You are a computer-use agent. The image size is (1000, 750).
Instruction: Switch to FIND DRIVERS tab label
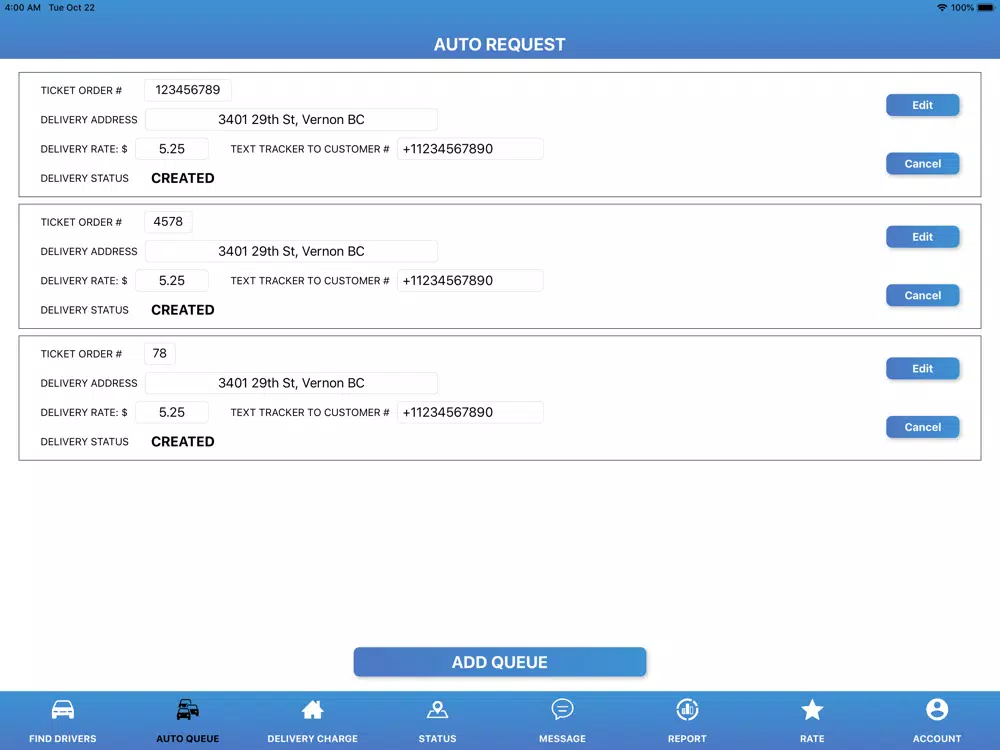tap(62, 739)
